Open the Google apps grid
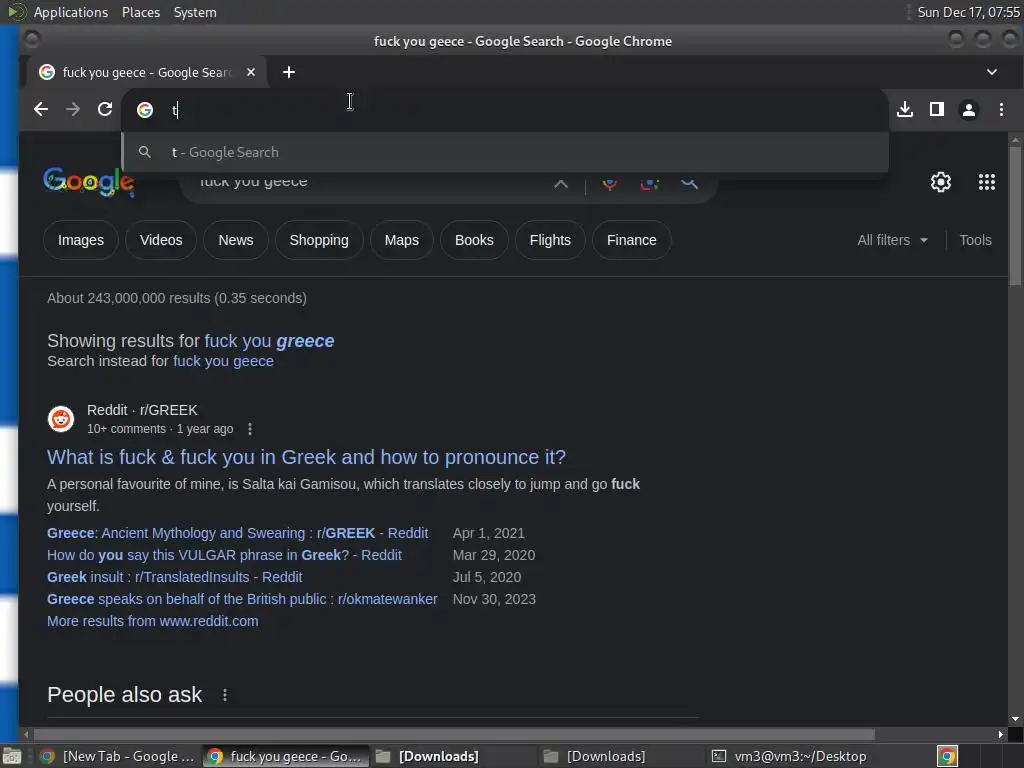Viewport: 1024px width, 768px height. coord(987,182)
